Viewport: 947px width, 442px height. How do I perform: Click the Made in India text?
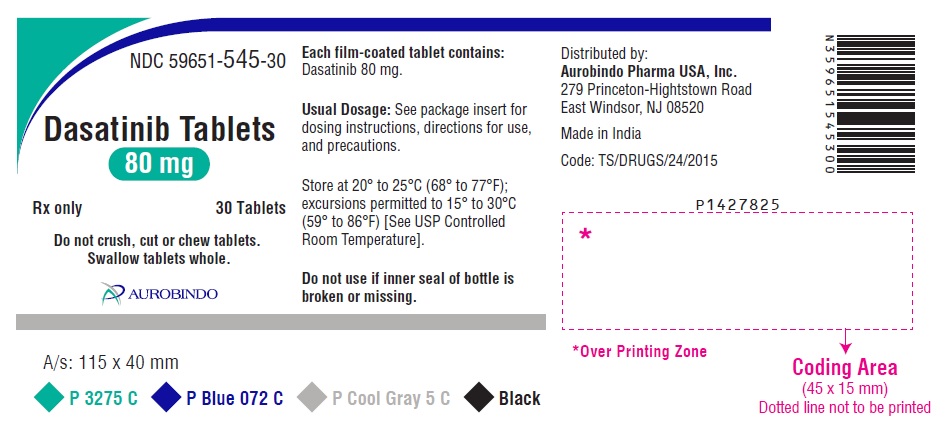(x=601, y=134)
